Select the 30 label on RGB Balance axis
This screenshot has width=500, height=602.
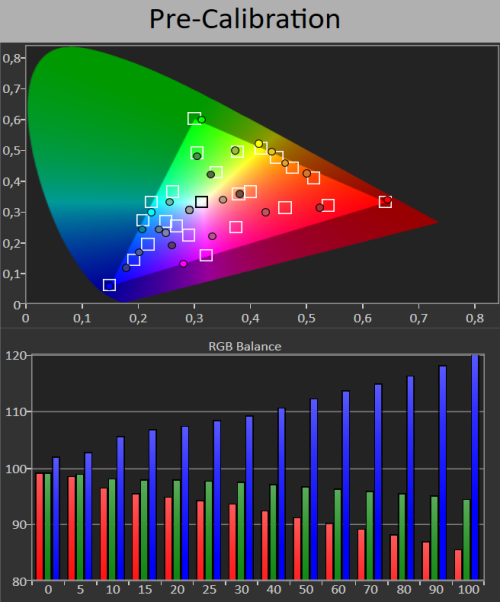point(242,589)
